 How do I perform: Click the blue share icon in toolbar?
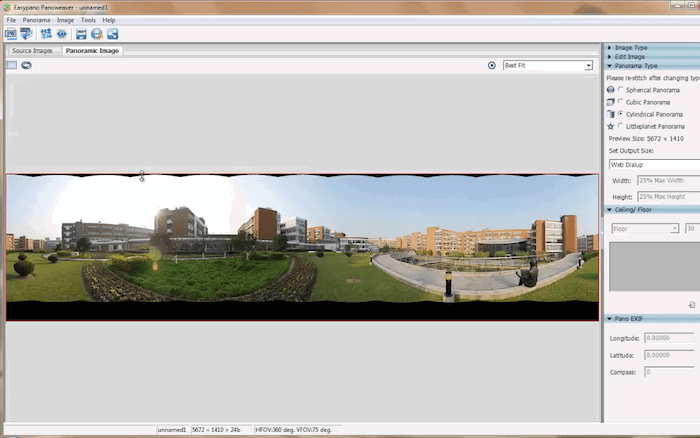click(112, 33)
